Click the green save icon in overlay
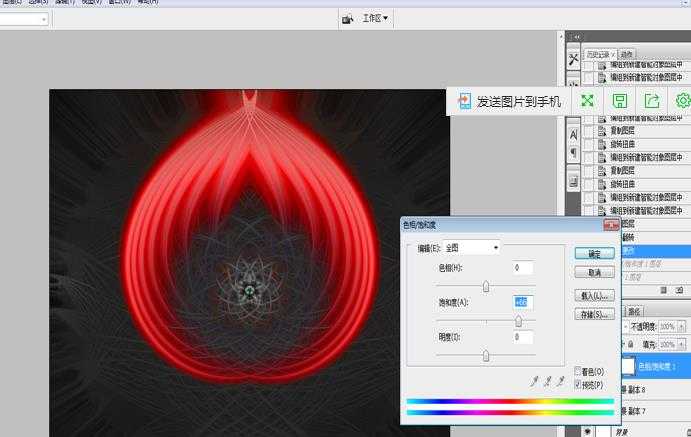Screen dimensions: 691x437 tap(620, 101)
